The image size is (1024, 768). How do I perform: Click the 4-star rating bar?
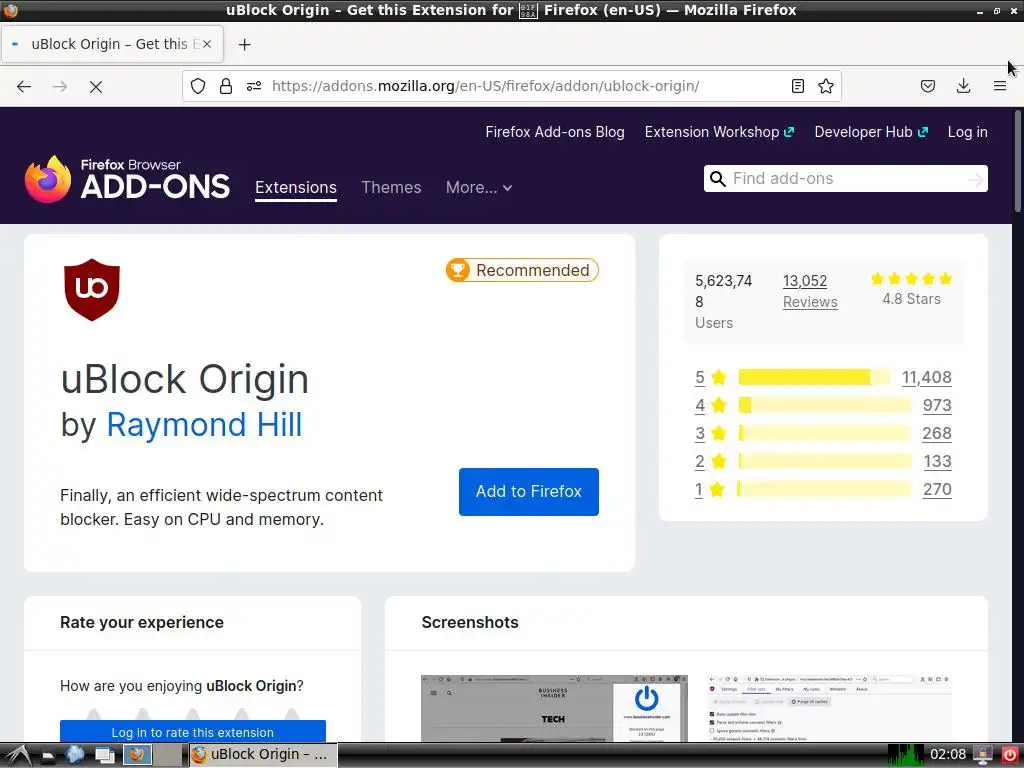click(825, 406)
